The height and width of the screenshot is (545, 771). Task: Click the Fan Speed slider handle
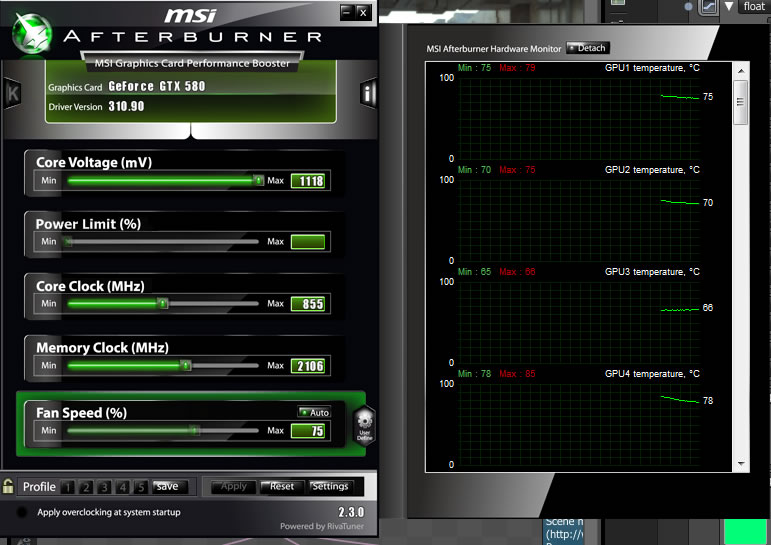point(195,430)
